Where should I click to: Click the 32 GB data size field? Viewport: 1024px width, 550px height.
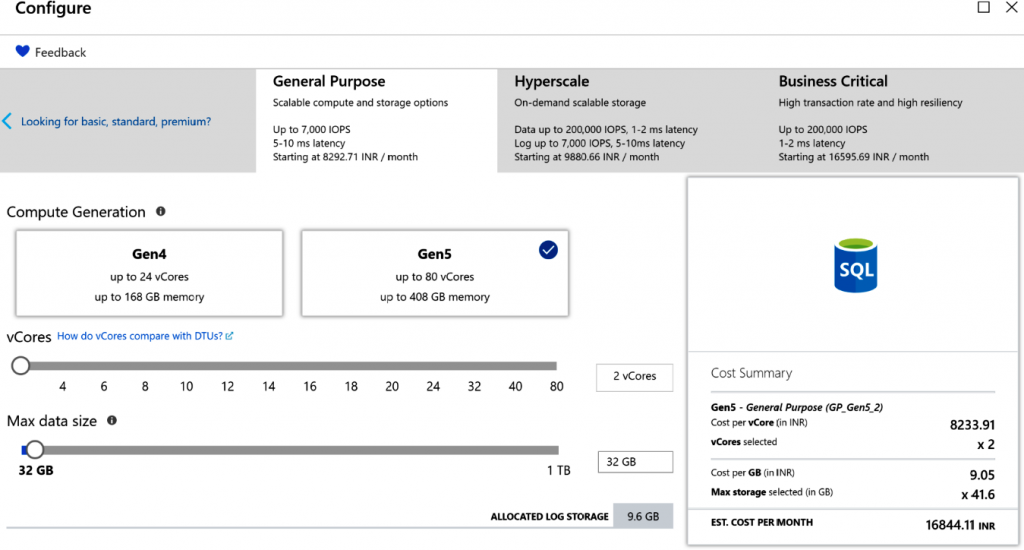634,462
